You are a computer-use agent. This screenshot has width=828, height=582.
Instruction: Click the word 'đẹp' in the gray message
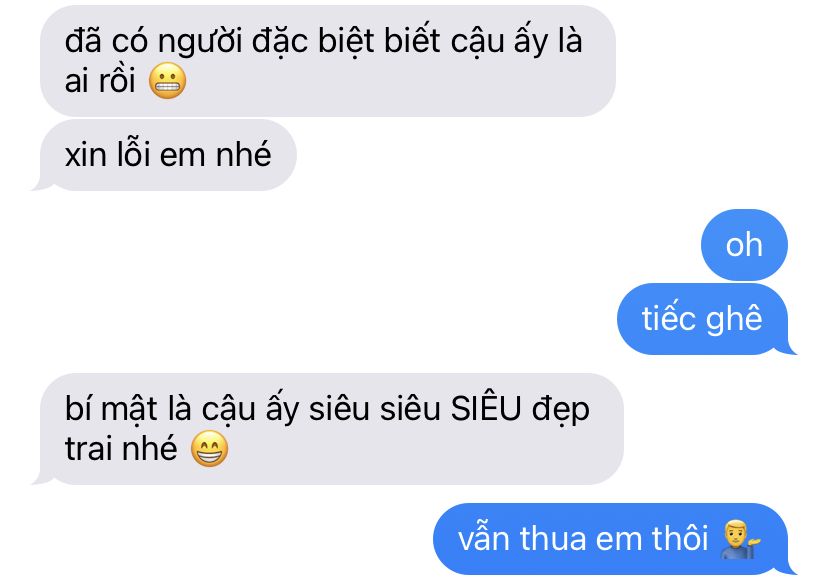pos(561,410)
